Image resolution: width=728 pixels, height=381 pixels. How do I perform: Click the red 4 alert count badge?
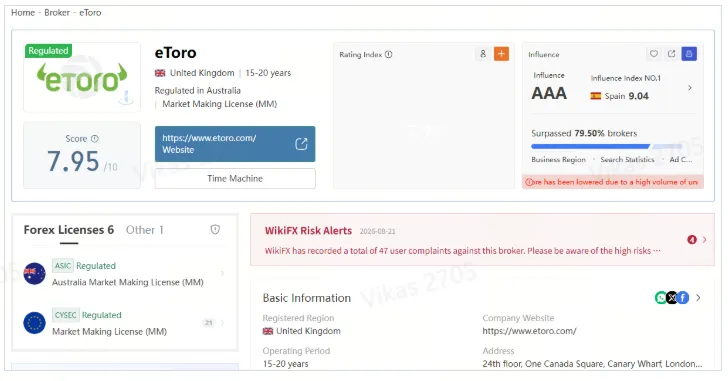pyautogui.click(x=692, y=239)
